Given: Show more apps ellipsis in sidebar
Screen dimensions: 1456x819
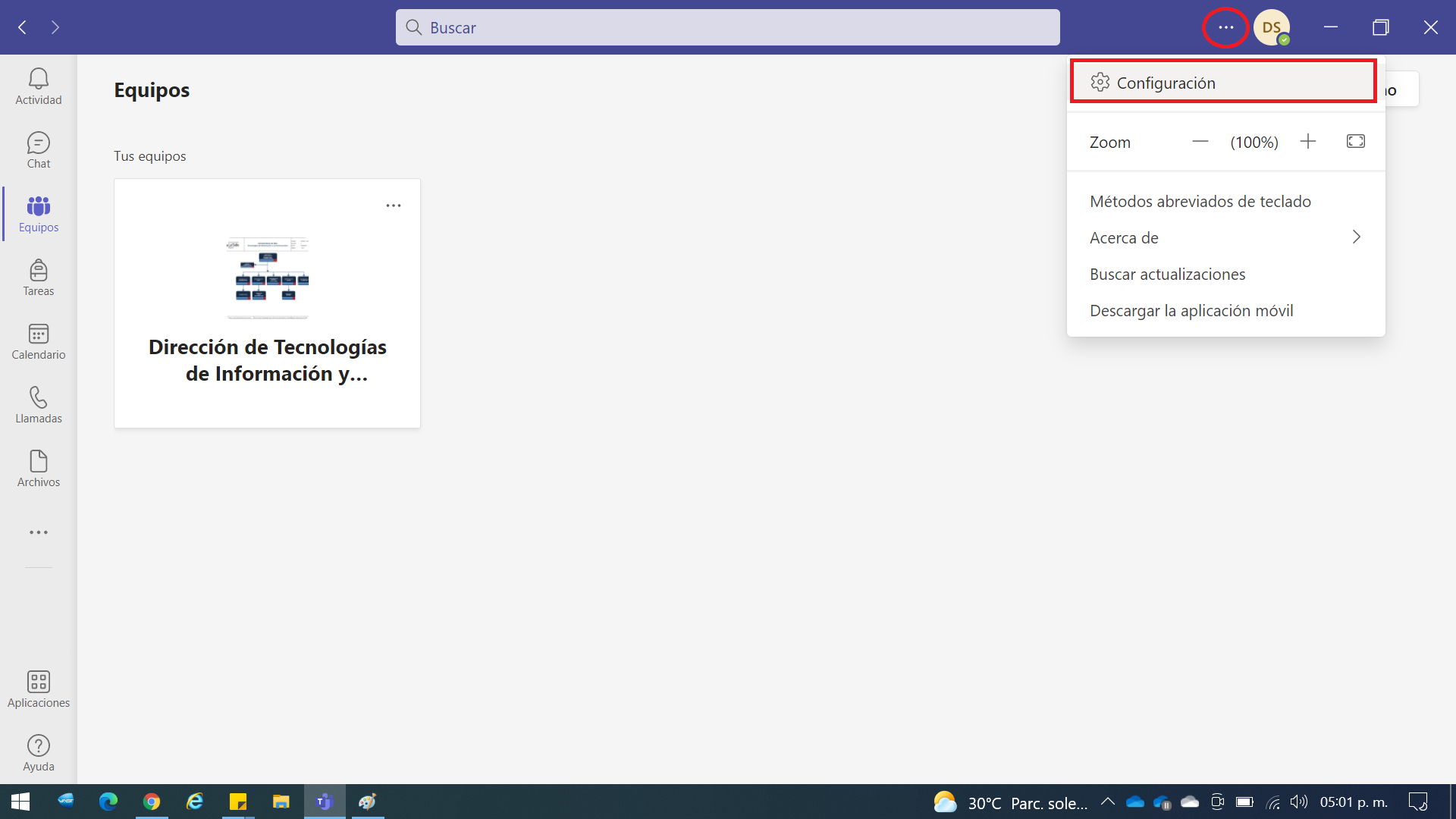Looking at the screenshot, I should click(39, 532).
